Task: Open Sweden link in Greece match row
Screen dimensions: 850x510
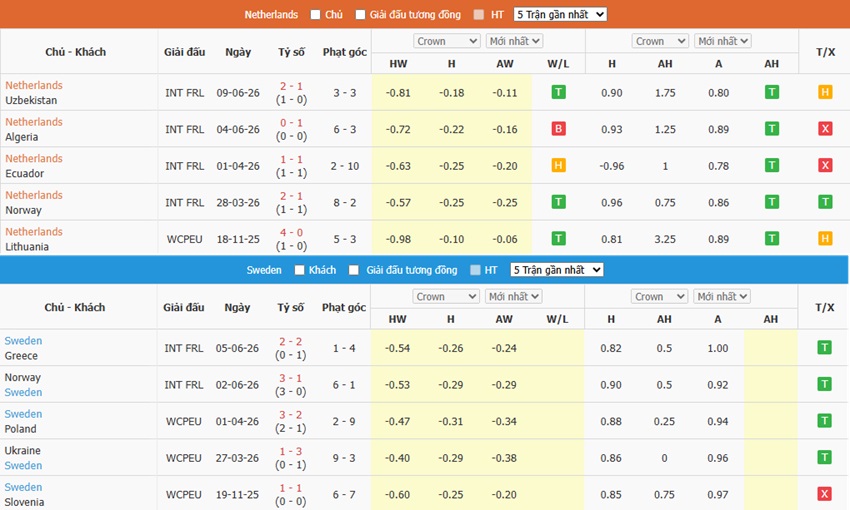Action: point(23,341)
